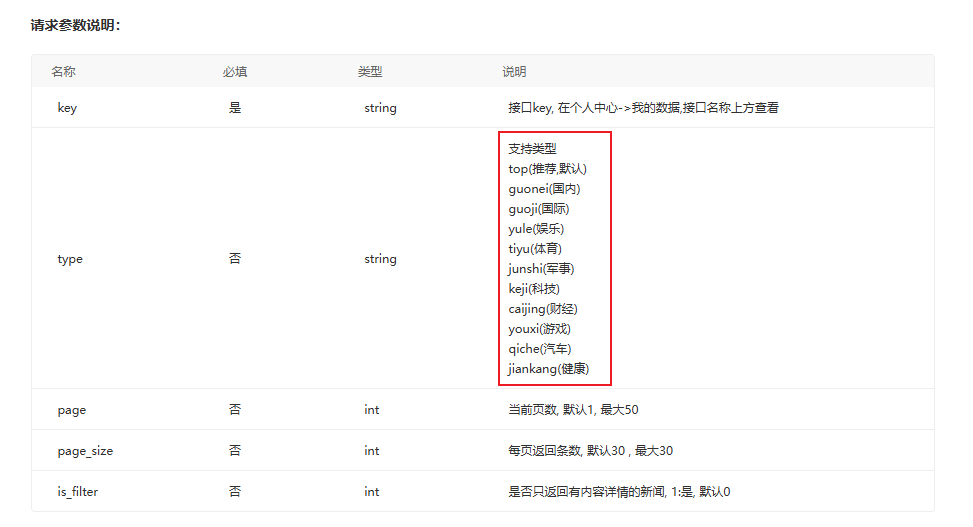
Task: Click 否 in the is_filter row
Action: point(235,492)
